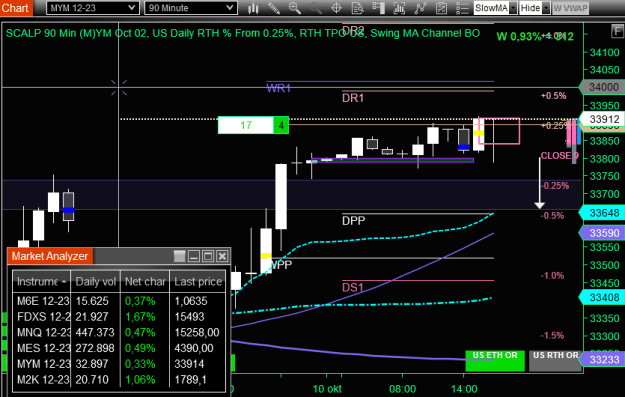Toggle the US RTH OR button
Image resolution: width=625 pixels, height=397 pixels.
tap(555, 361)
